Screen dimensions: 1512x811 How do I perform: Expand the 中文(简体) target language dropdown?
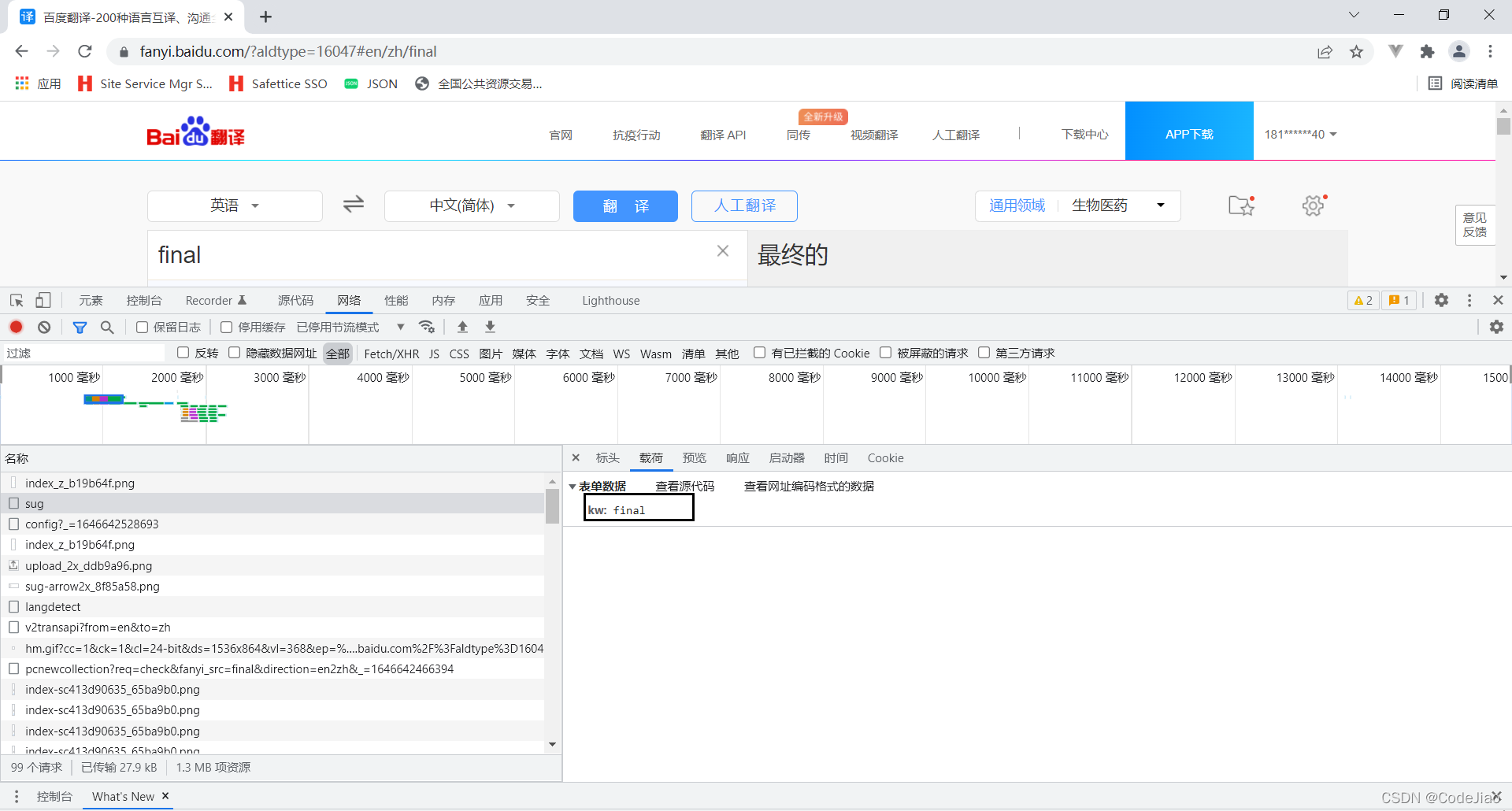[x=472, y=206]
